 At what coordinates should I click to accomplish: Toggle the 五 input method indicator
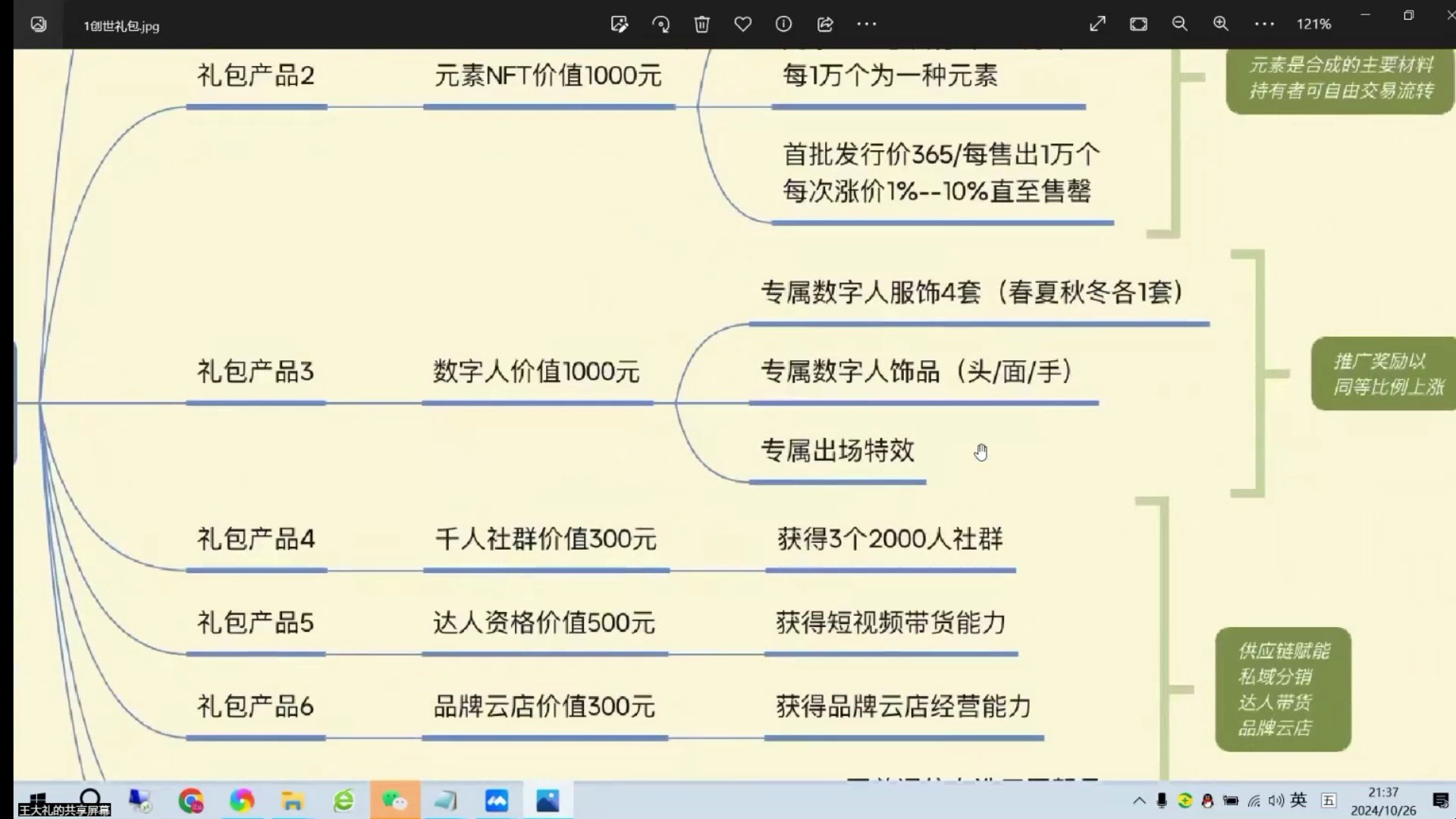click(x=1329, y=800)
